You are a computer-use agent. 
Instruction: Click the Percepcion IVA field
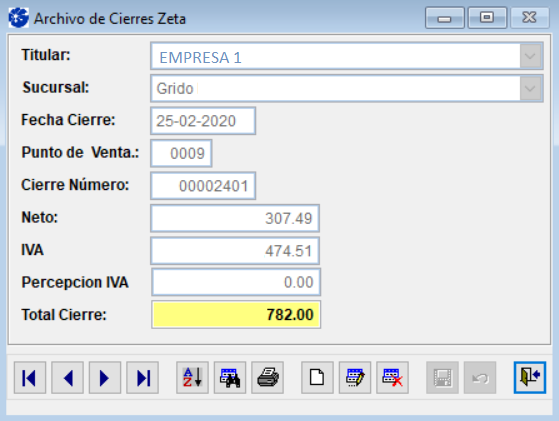click(x=236, y=282)
